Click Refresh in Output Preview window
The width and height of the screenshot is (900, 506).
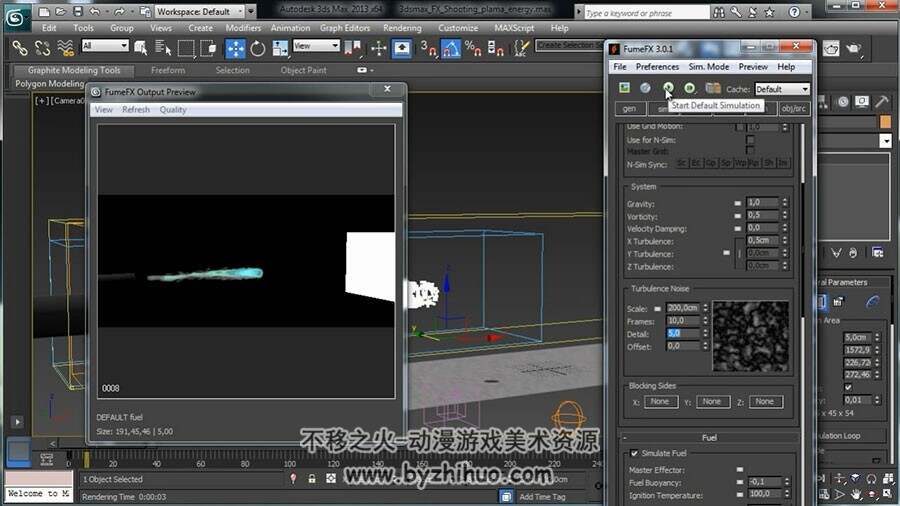coord(135,110)
